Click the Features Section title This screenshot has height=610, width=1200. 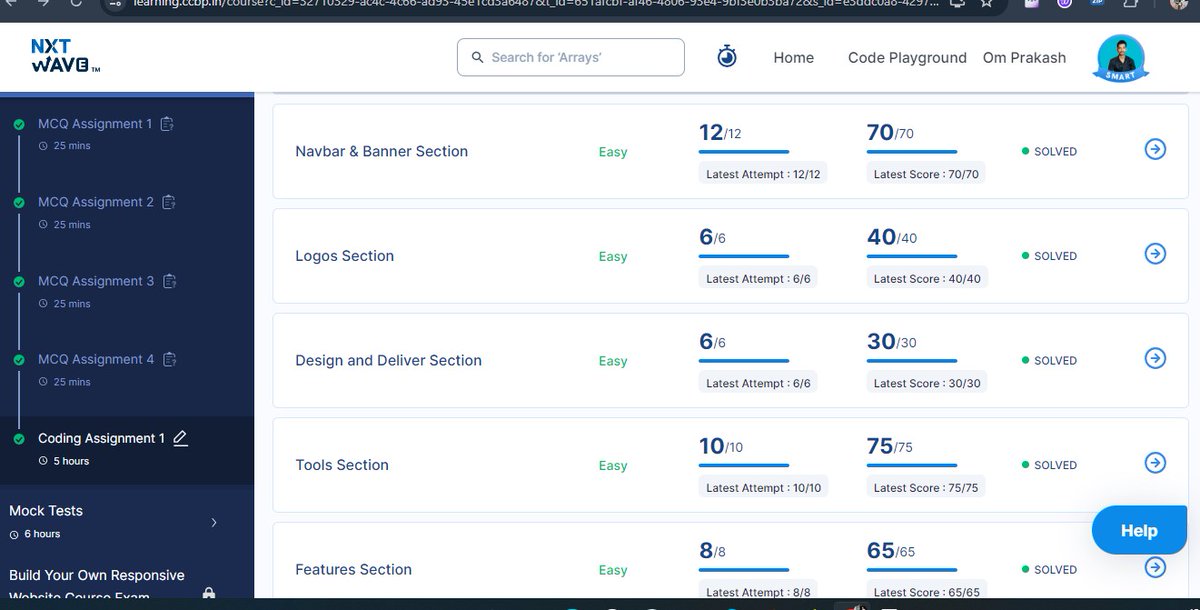tap(353, 569)
